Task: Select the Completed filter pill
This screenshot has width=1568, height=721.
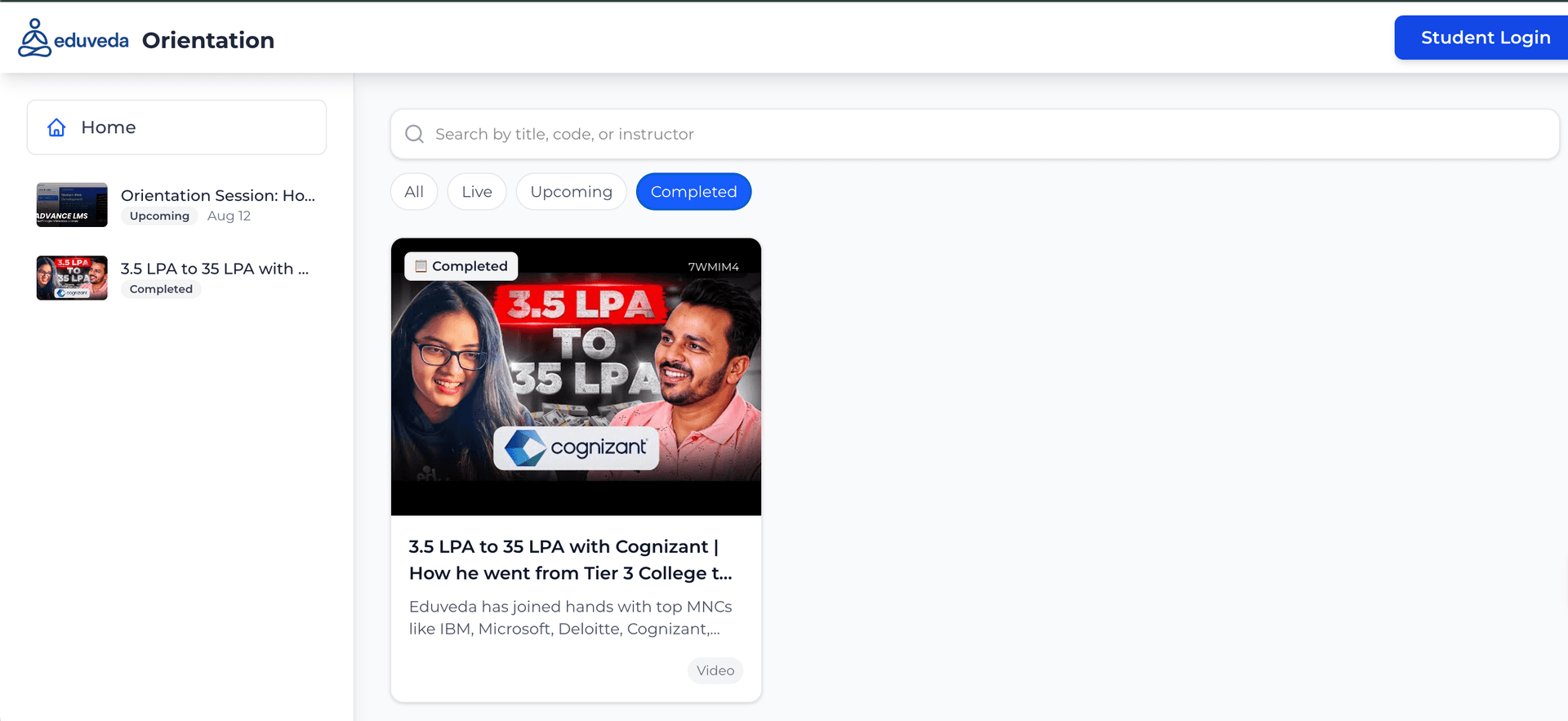Action: pyautogui.click(x=693, y=192)
